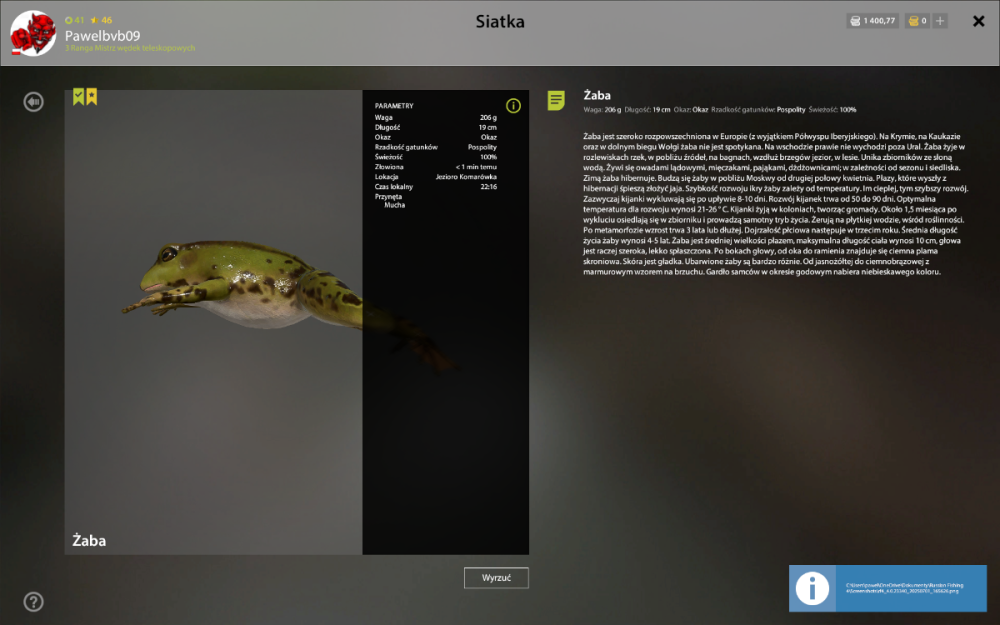Screen dimensions: 1000x625
Task: Click the star rating 46 indicator
Action: coord(101,20)
